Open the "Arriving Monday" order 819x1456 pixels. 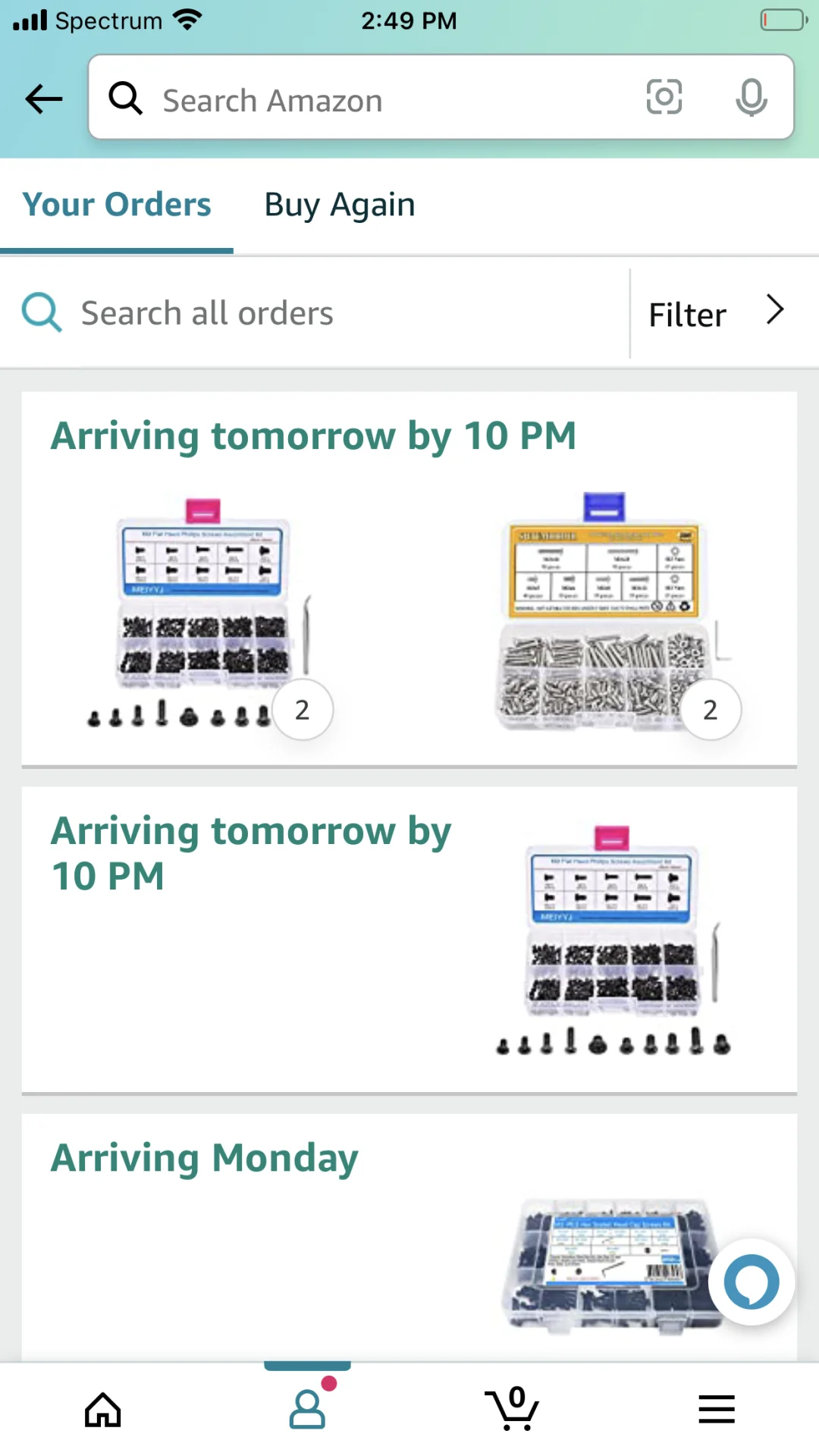(205, 1159)
